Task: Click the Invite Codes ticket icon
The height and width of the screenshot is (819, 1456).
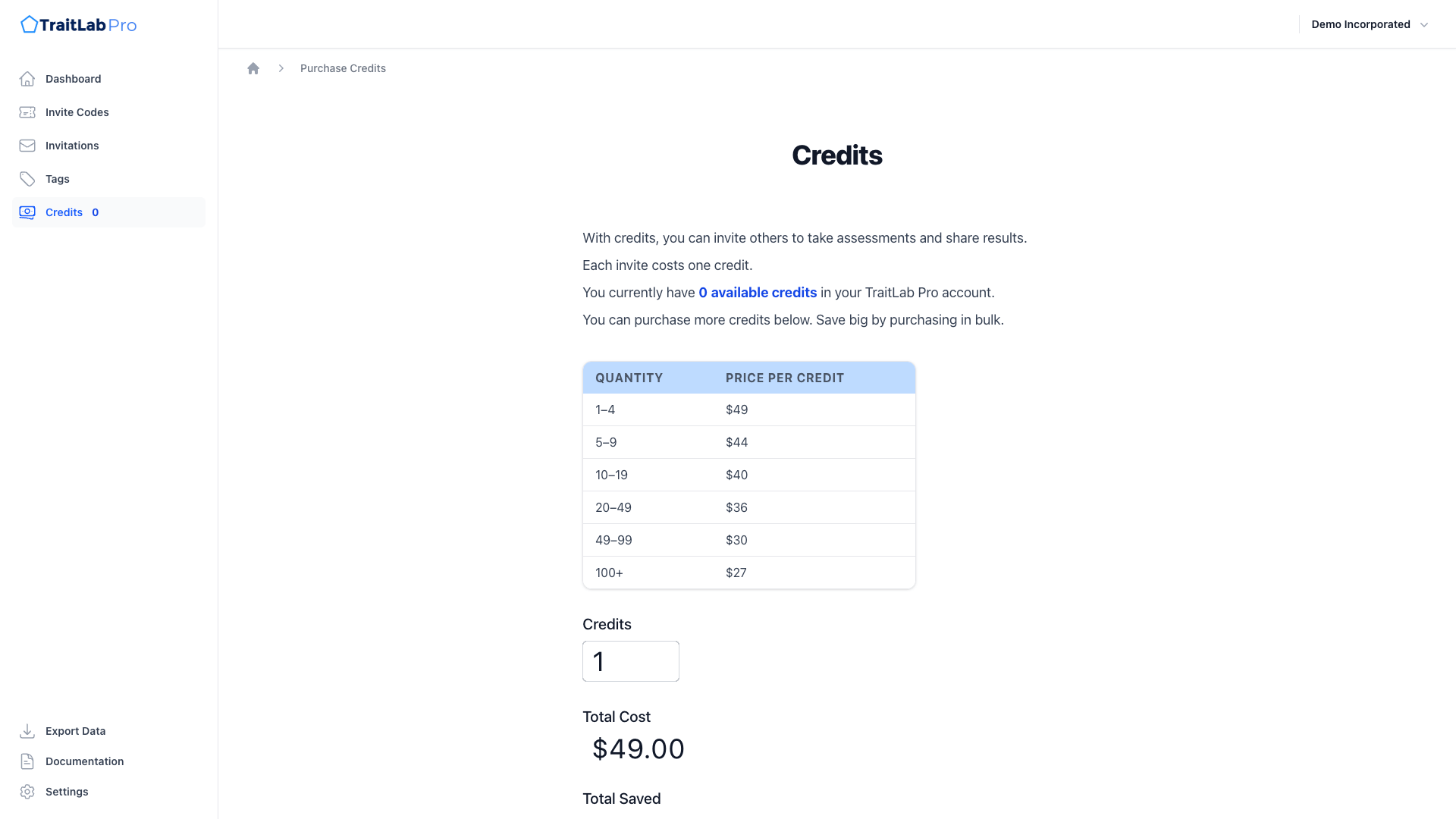Action: 27,112
